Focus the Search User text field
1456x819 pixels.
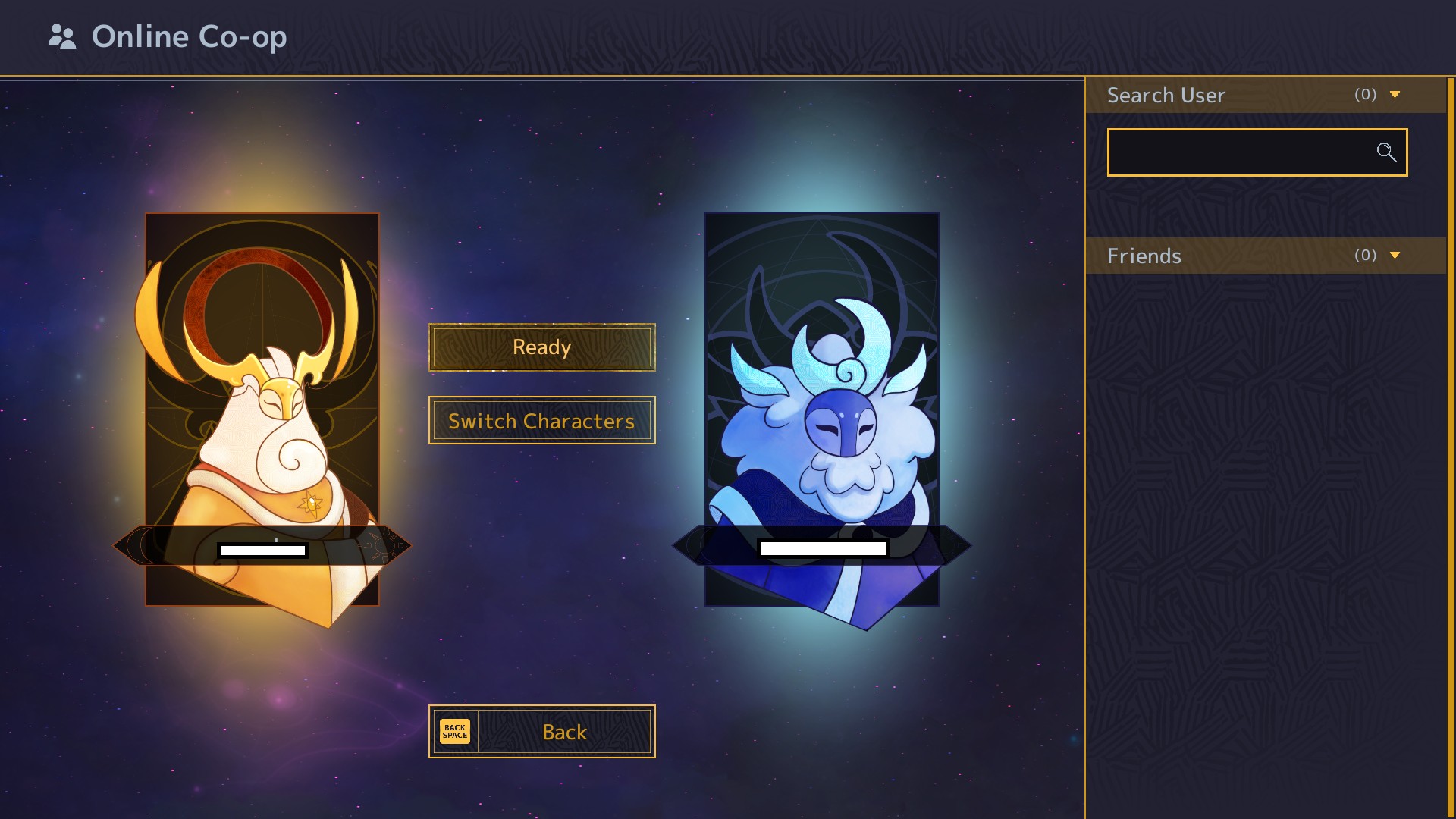pyautogui.click(x=1257, y=152)
